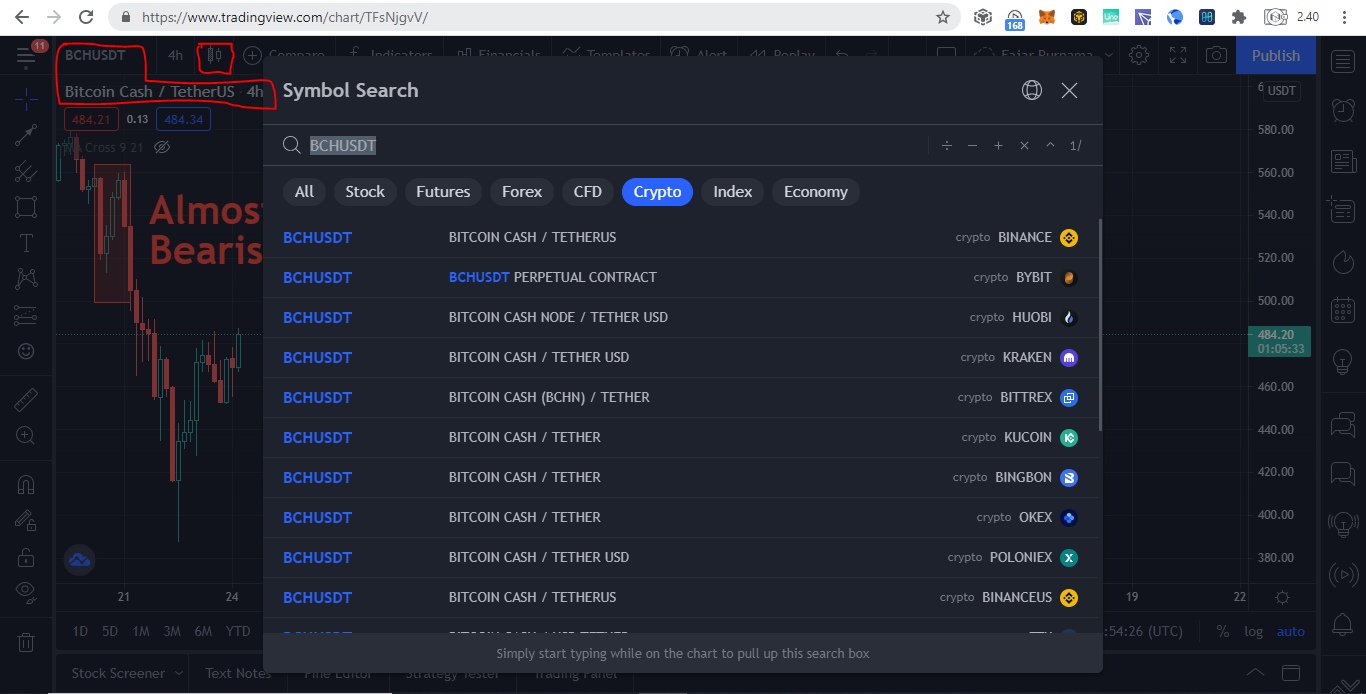
Task: Click the trash Remove Drawings icon
Action: 26,642
